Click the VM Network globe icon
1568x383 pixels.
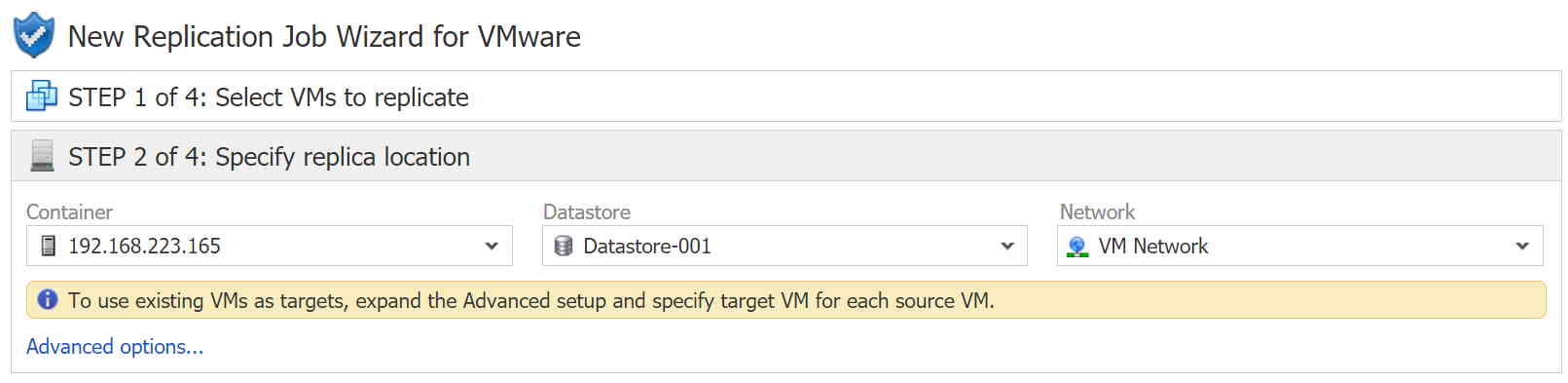(1077, 247)
